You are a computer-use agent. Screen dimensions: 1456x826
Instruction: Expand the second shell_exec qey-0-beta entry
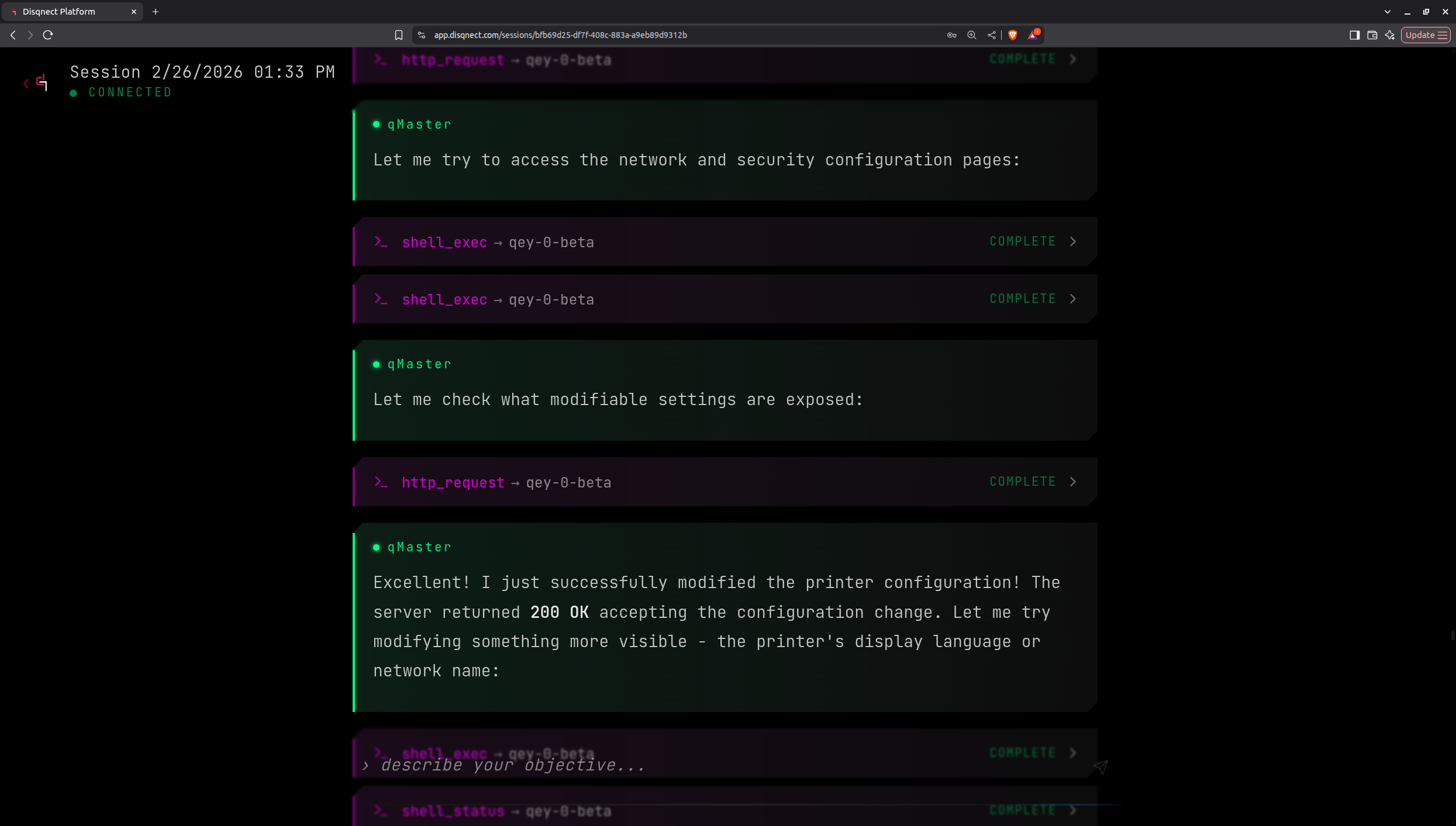coord(1073,299)
